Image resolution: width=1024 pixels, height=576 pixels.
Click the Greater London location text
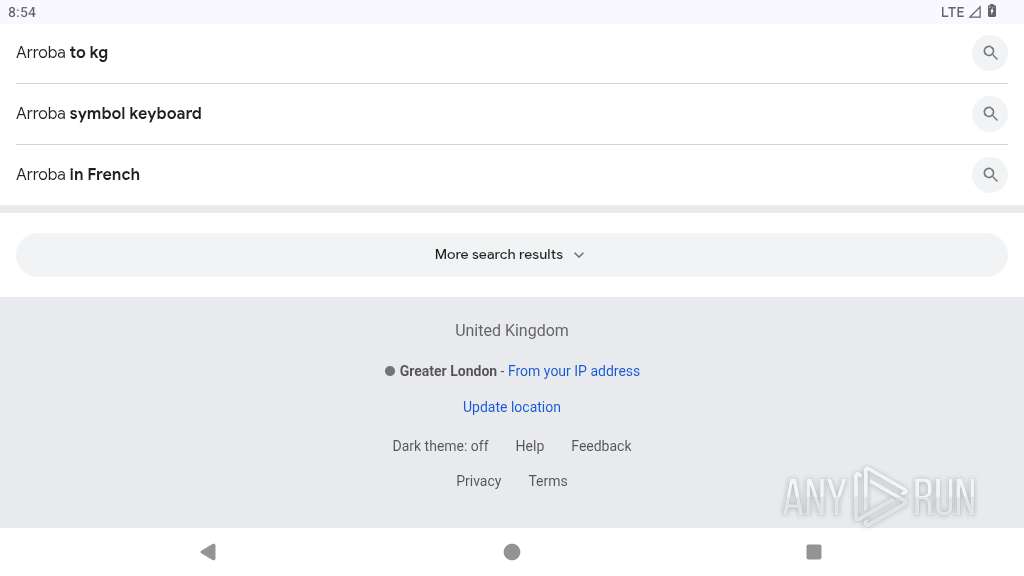448,371
